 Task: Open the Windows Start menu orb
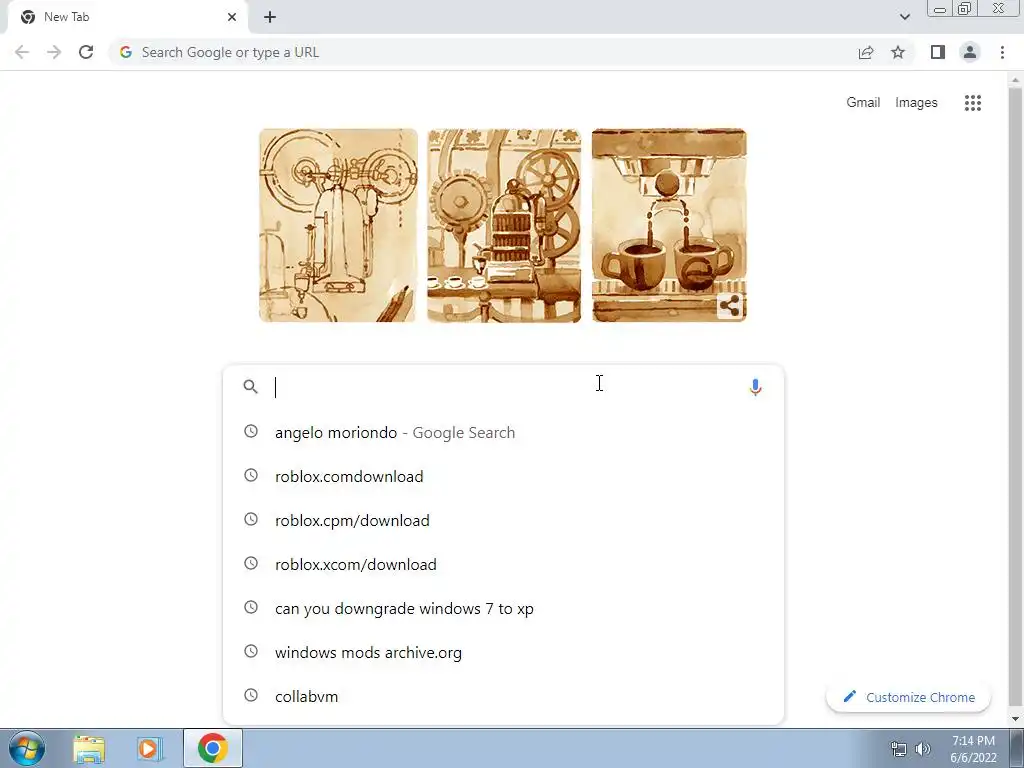[27, 748]
